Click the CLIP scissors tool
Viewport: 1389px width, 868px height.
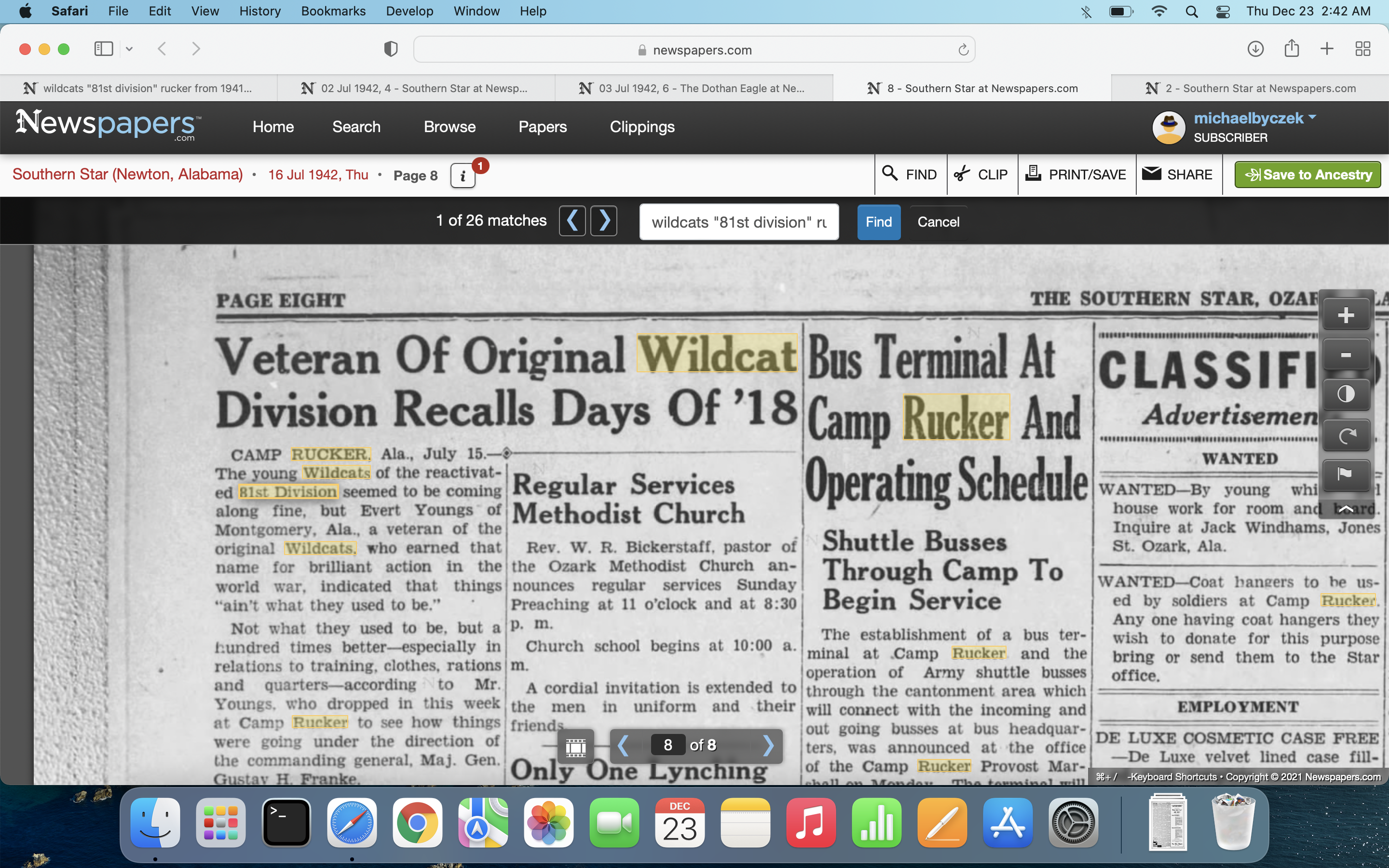[x=981, y=175]
